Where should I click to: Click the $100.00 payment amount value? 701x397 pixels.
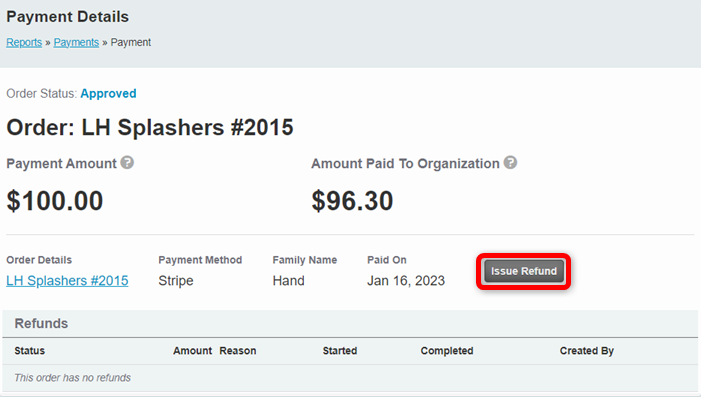[x=55, y=201]
